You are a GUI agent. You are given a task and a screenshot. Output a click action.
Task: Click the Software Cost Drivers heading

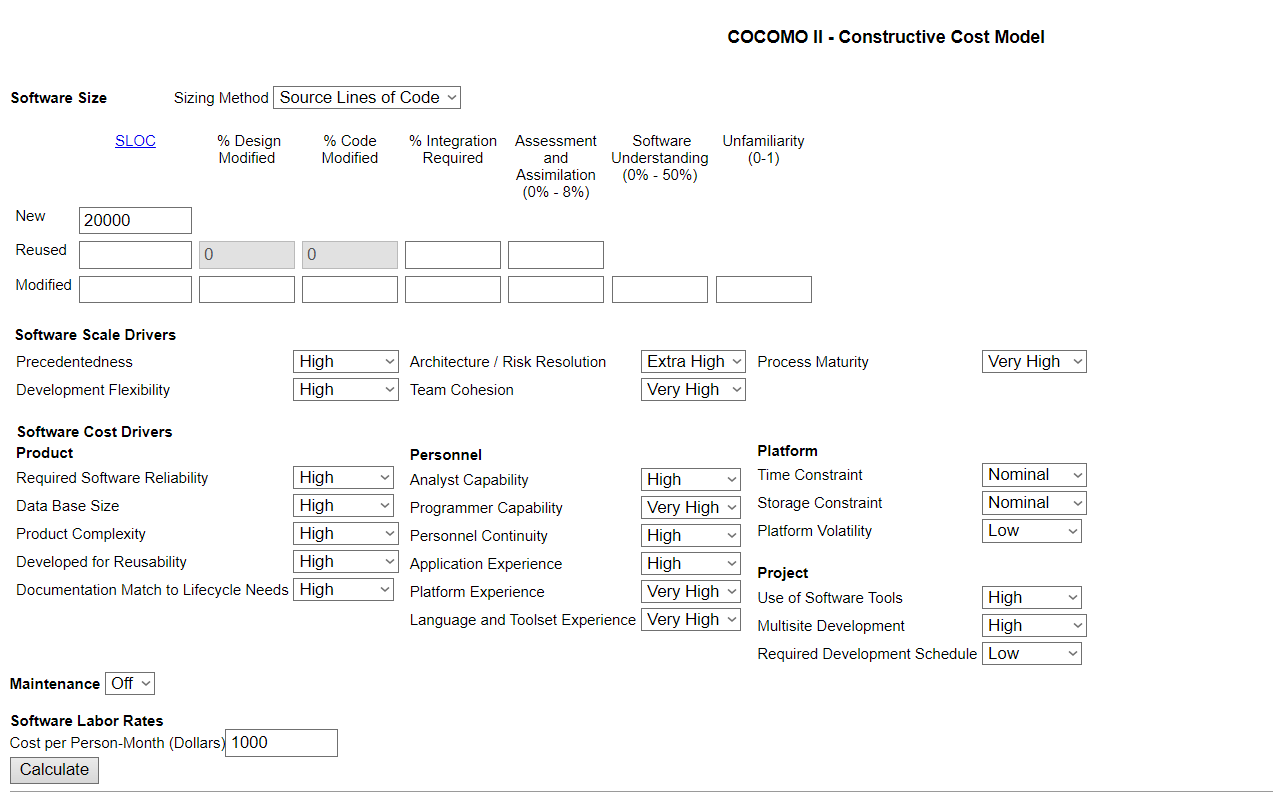tap(95, 432)
